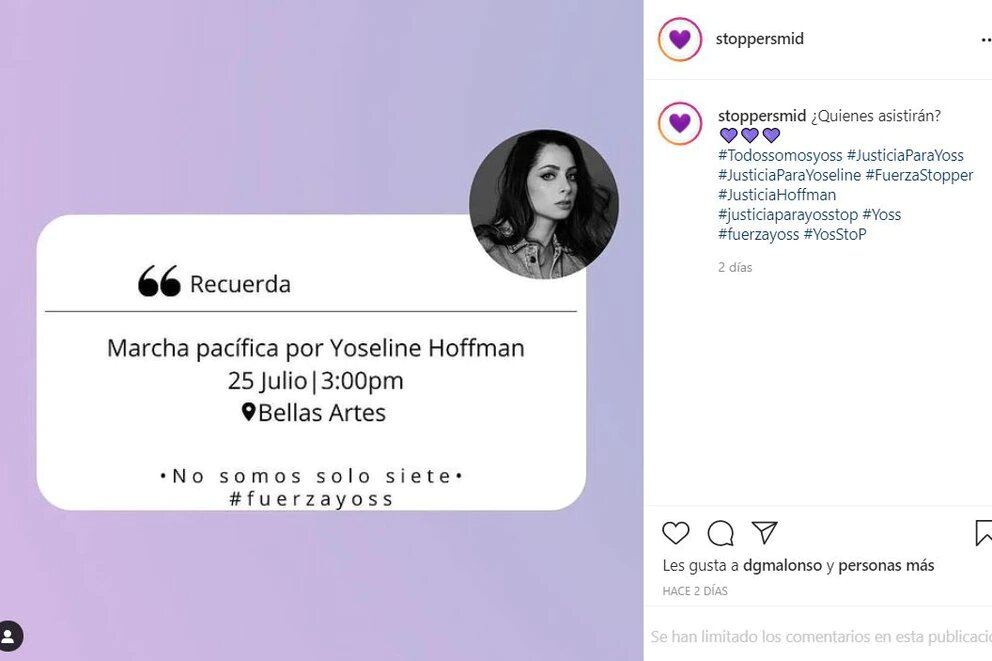The height and width of the screenshot is (661, 992).
Task: Share the post with the paper plane icon
Action: (764, 533)
